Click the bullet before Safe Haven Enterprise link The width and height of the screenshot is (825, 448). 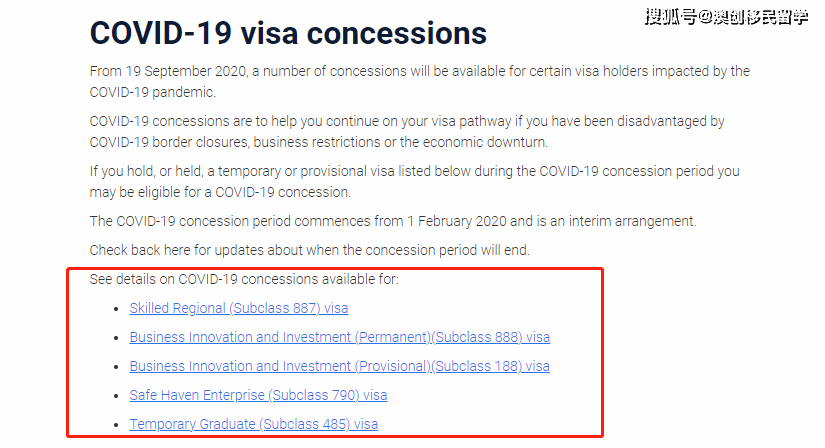pyautogui.click(x=116, y=396)
